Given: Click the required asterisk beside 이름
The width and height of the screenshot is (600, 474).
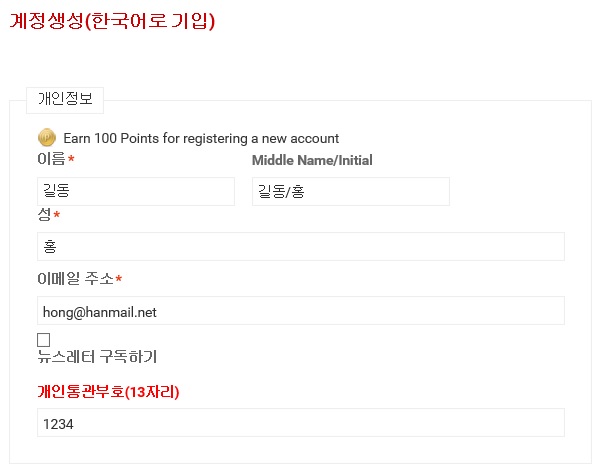Looking at the screenshot, I should pyautogui.click(x=71, y=159).
